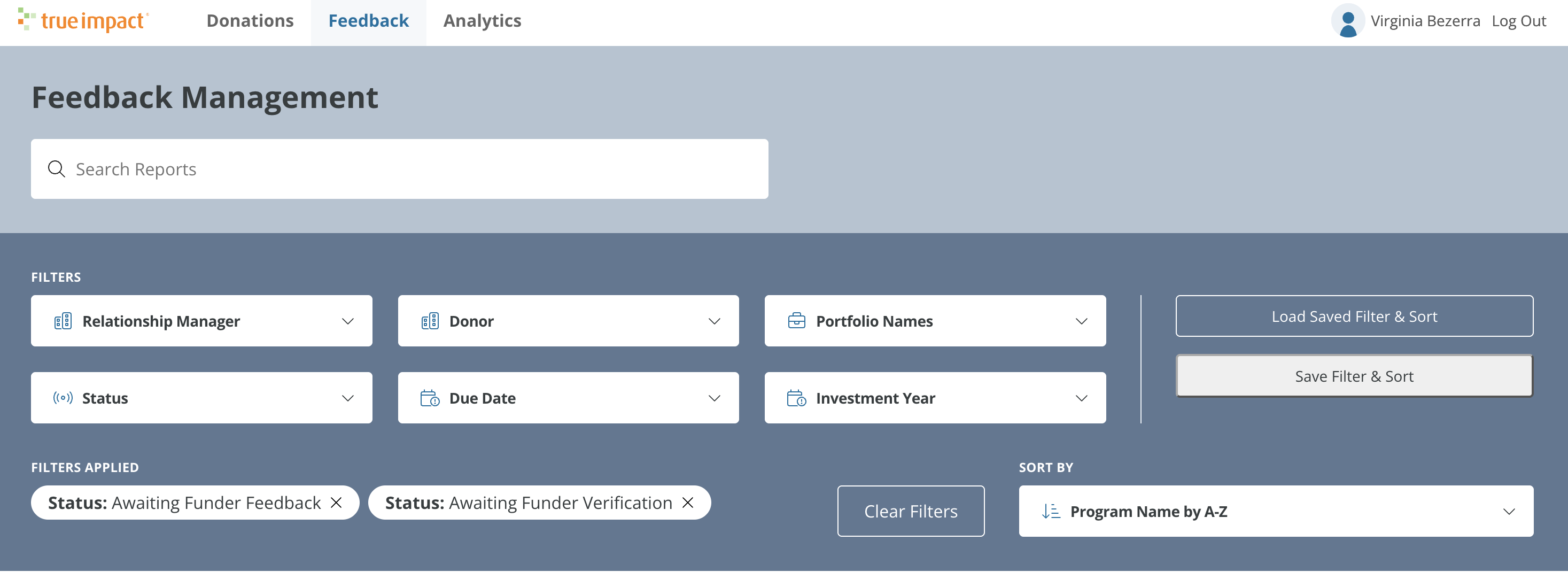Click the sort order icon
This screenshot has width=1568, height=587.
(1051, 511)
